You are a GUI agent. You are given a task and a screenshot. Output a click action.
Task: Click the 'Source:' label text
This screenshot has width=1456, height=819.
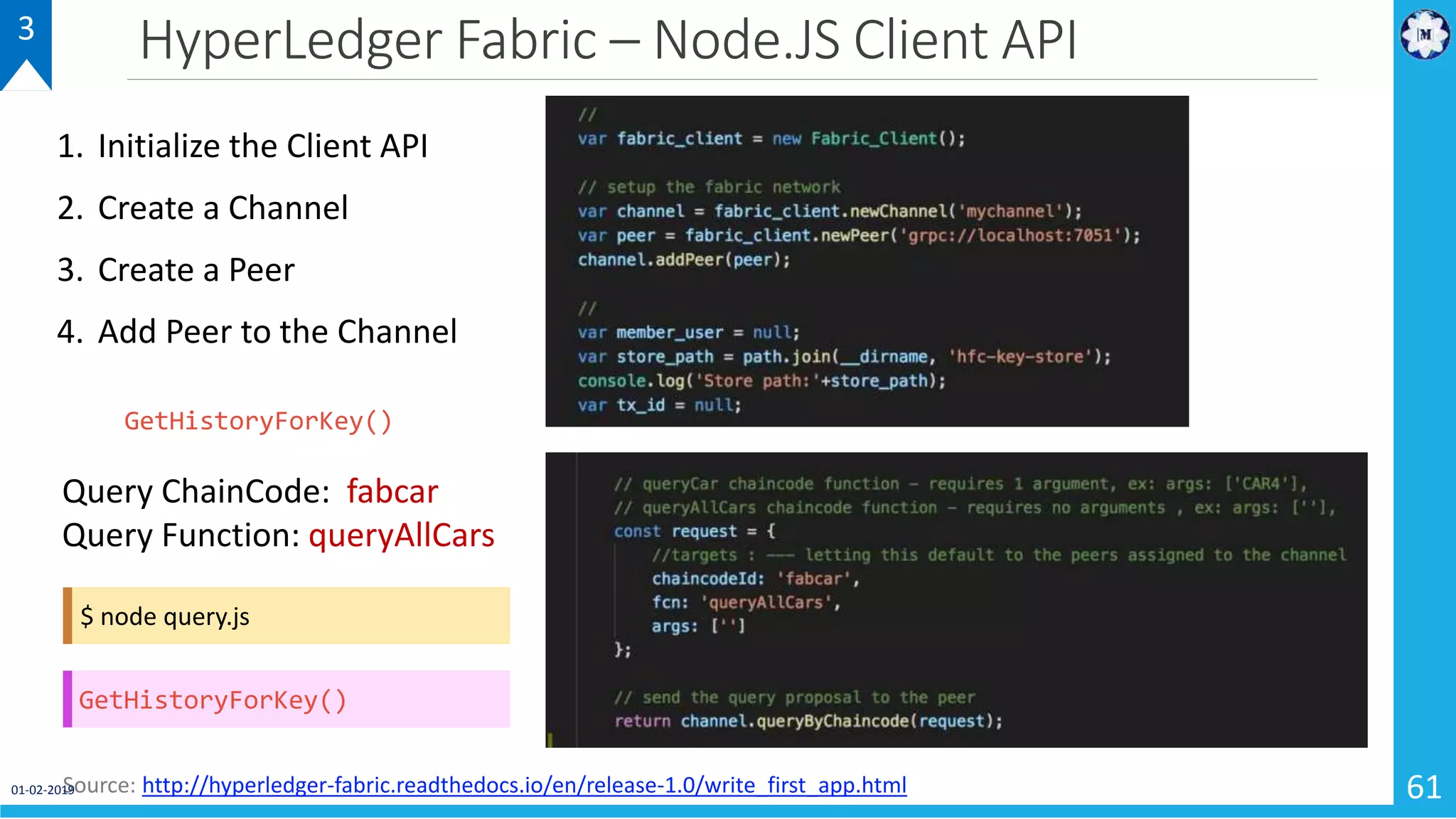[x=105, y=785]
